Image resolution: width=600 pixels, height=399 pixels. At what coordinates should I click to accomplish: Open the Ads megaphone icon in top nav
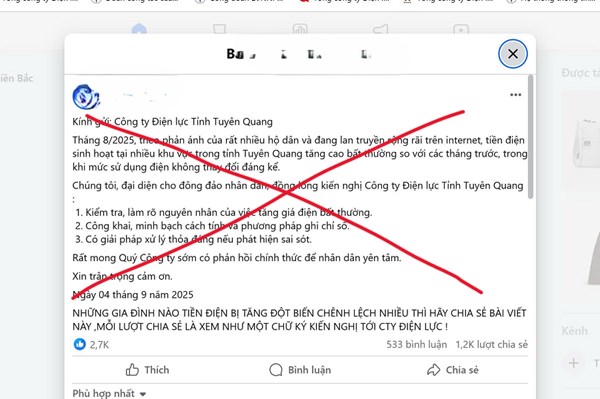click(380, 29)
